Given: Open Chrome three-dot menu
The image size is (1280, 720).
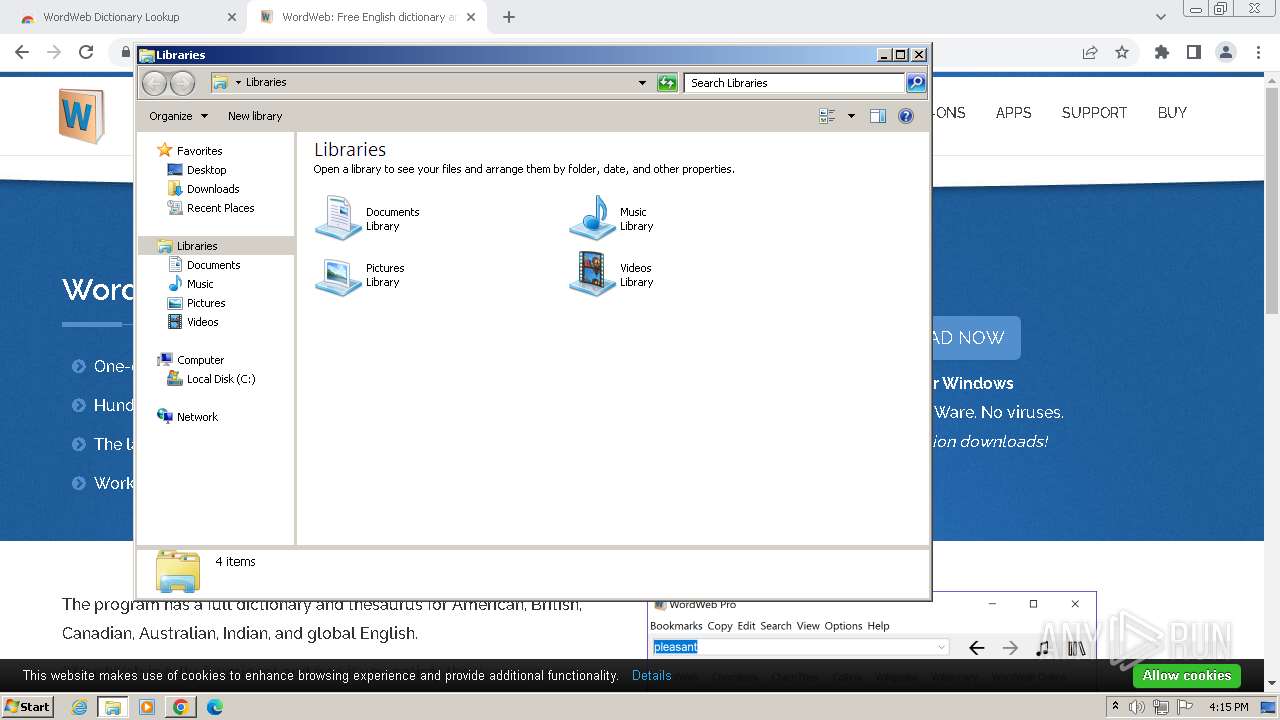Looking at the screenshot, I should [x=1259, y=52].
